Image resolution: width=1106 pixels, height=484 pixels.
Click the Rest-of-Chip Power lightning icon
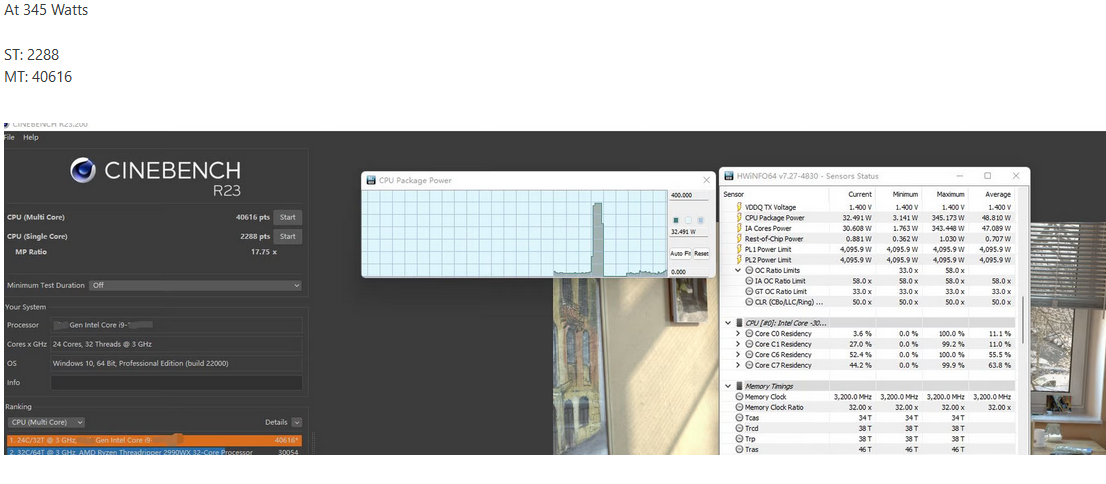pyautogui.click(x=739, y=239)
